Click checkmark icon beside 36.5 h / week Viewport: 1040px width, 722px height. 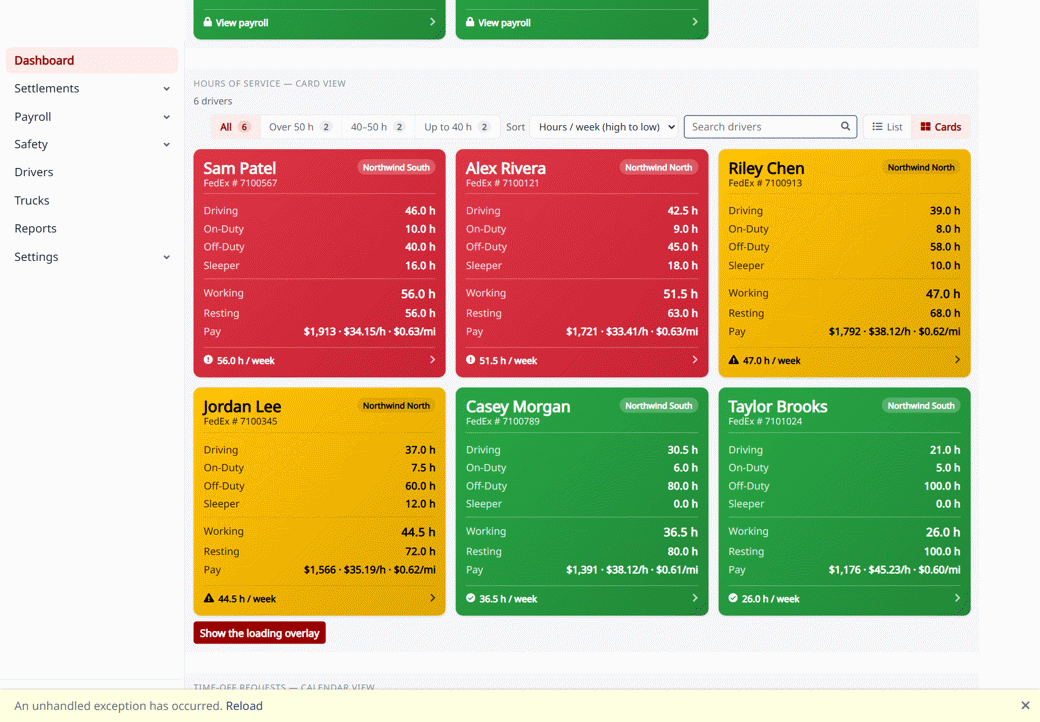point(470,598)
